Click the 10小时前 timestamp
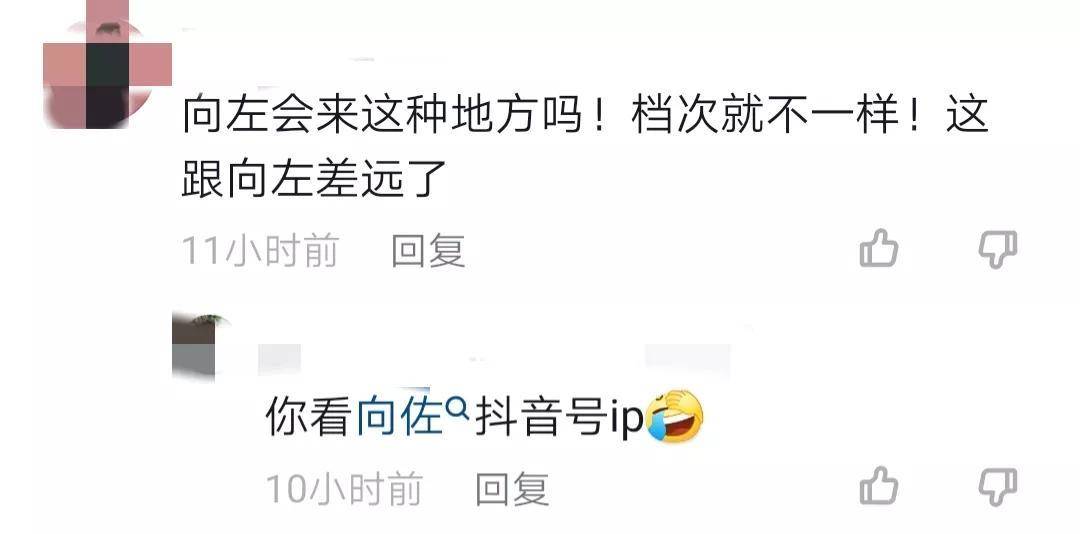Image resolution: width=1080 pixels, height=534 pixels. (x=344, y=489)
